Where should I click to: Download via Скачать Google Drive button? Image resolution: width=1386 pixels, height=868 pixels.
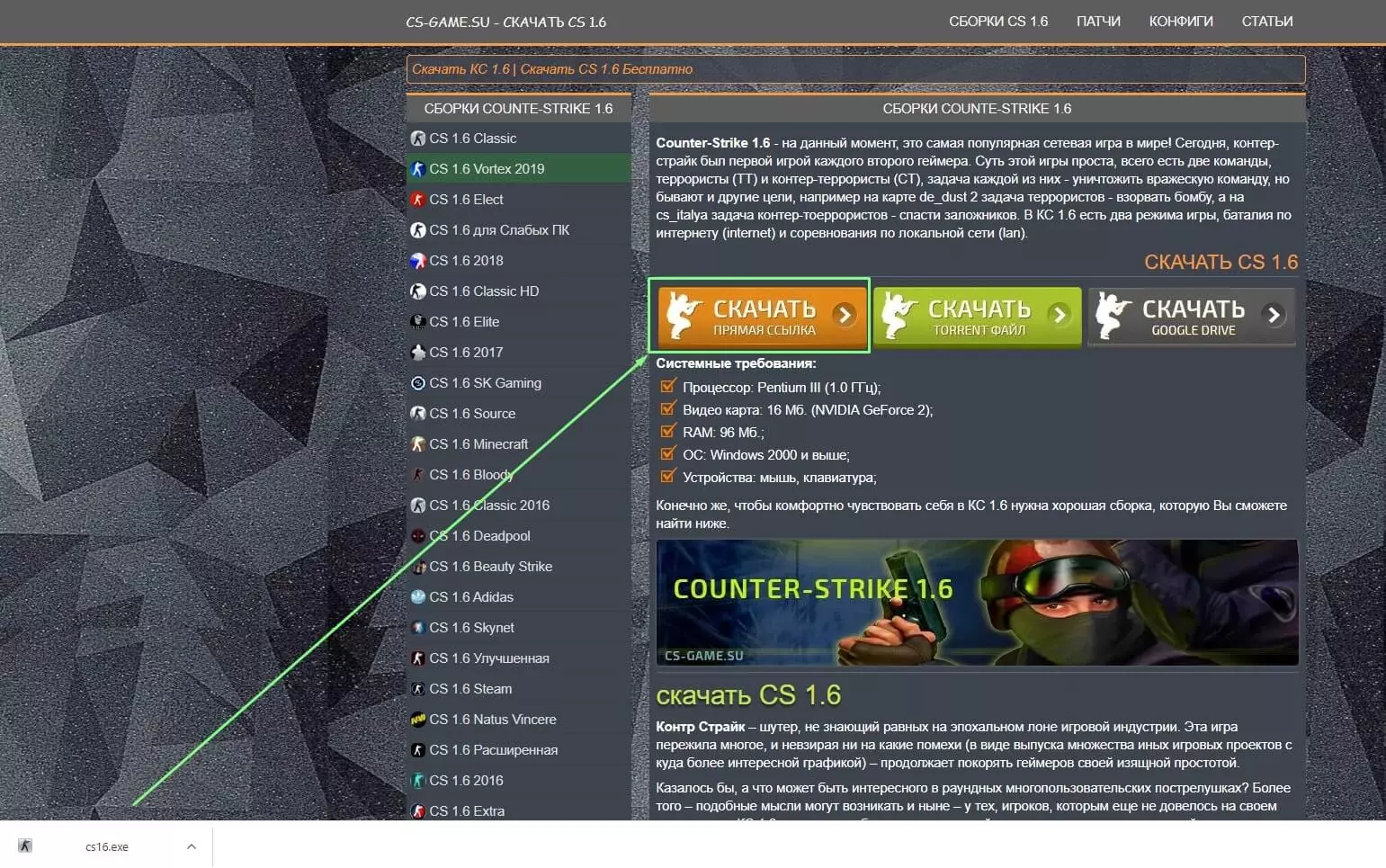pyautogui.click(x=1191, y=316)
